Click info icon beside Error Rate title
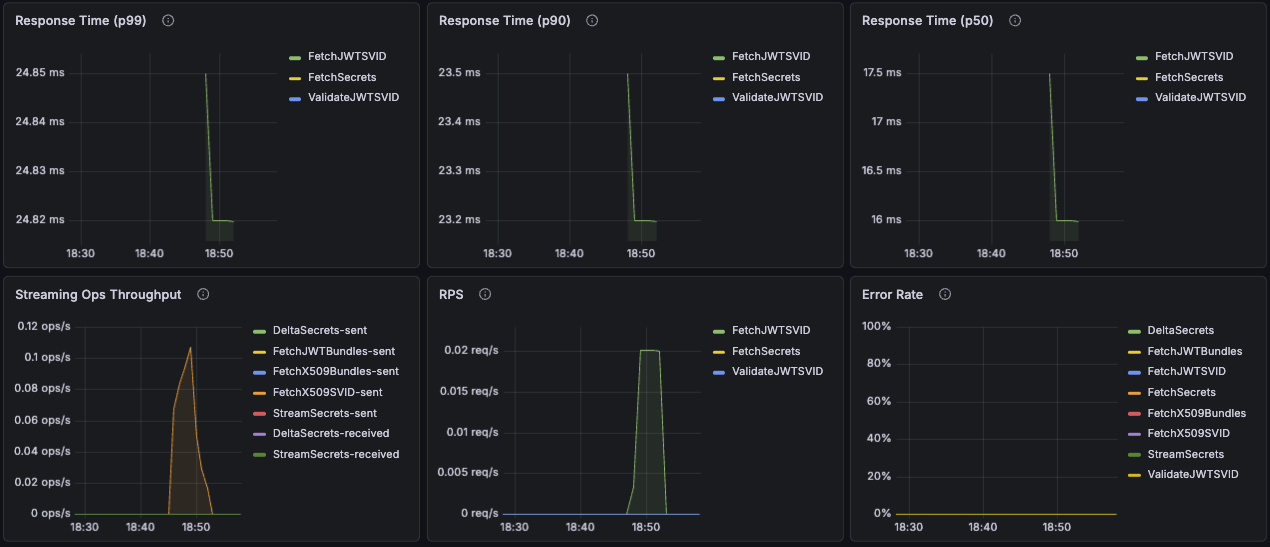 945,294
